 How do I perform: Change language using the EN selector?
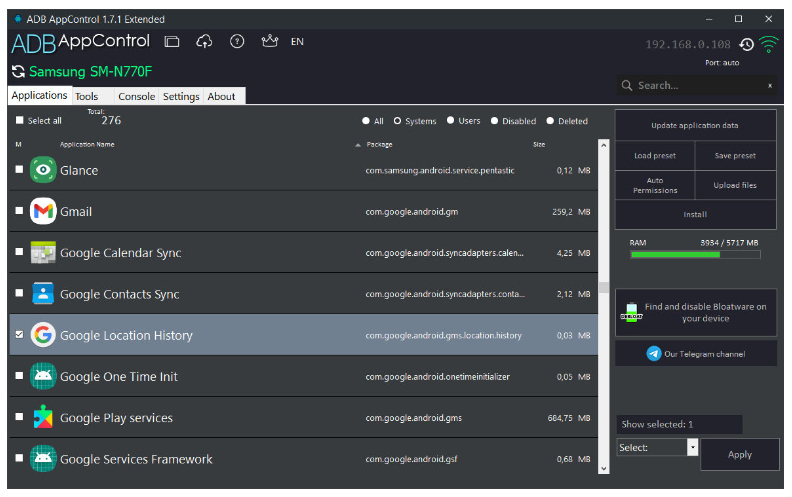(297, 42)
